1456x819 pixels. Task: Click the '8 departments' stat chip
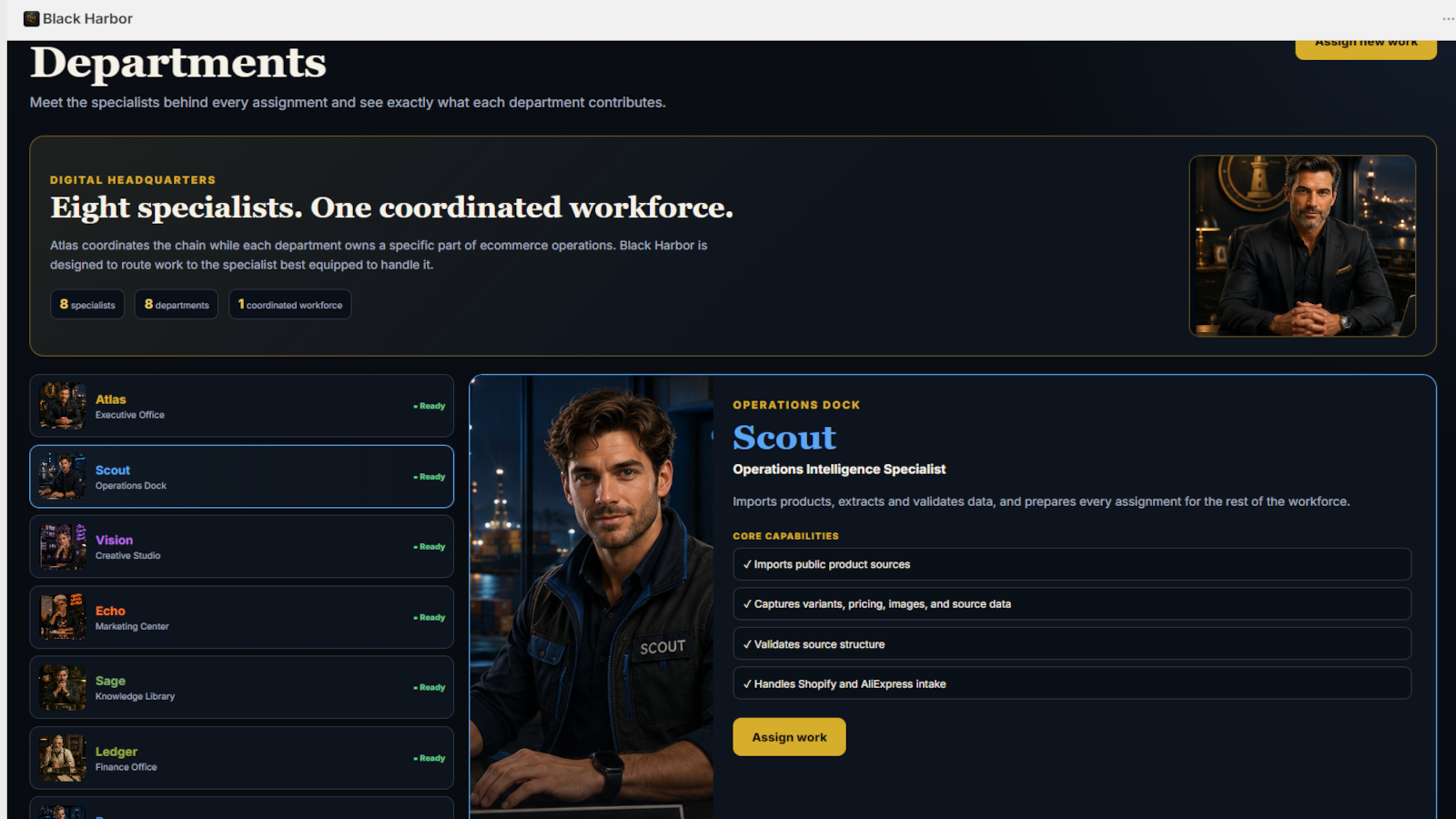pos(177,304)
